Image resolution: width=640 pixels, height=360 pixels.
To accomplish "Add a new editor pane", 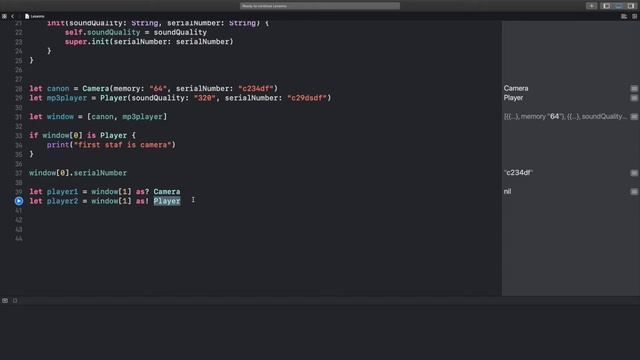I will 634,16.
